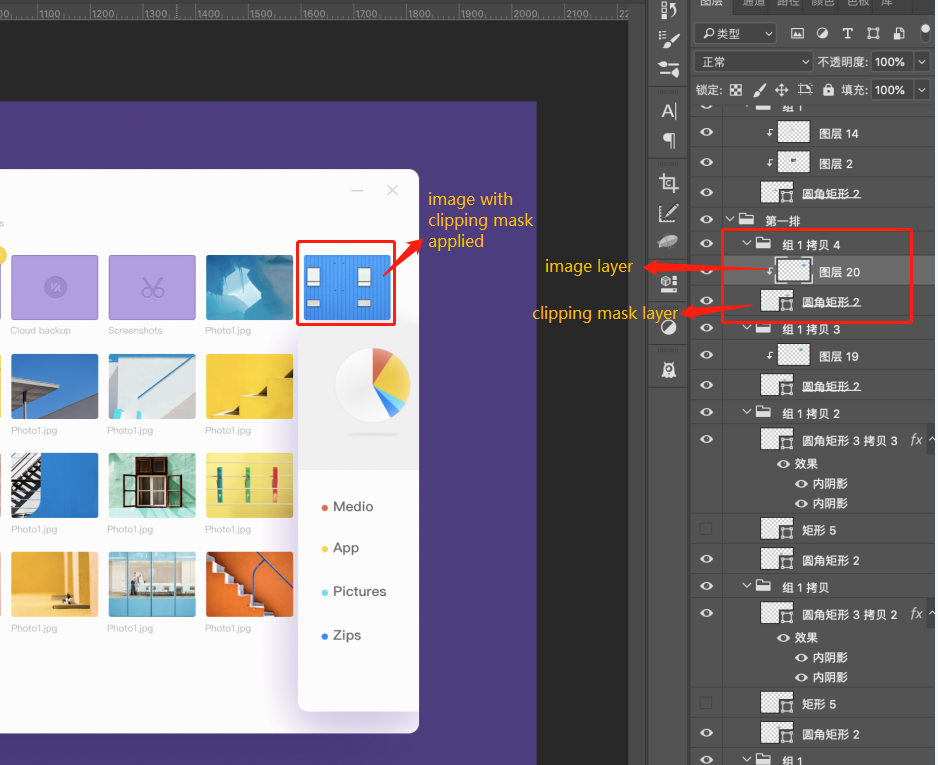Screen dimensions: 938x765
Task: Click Pictures in the mockup legend
Action: (x=360, y=591)
